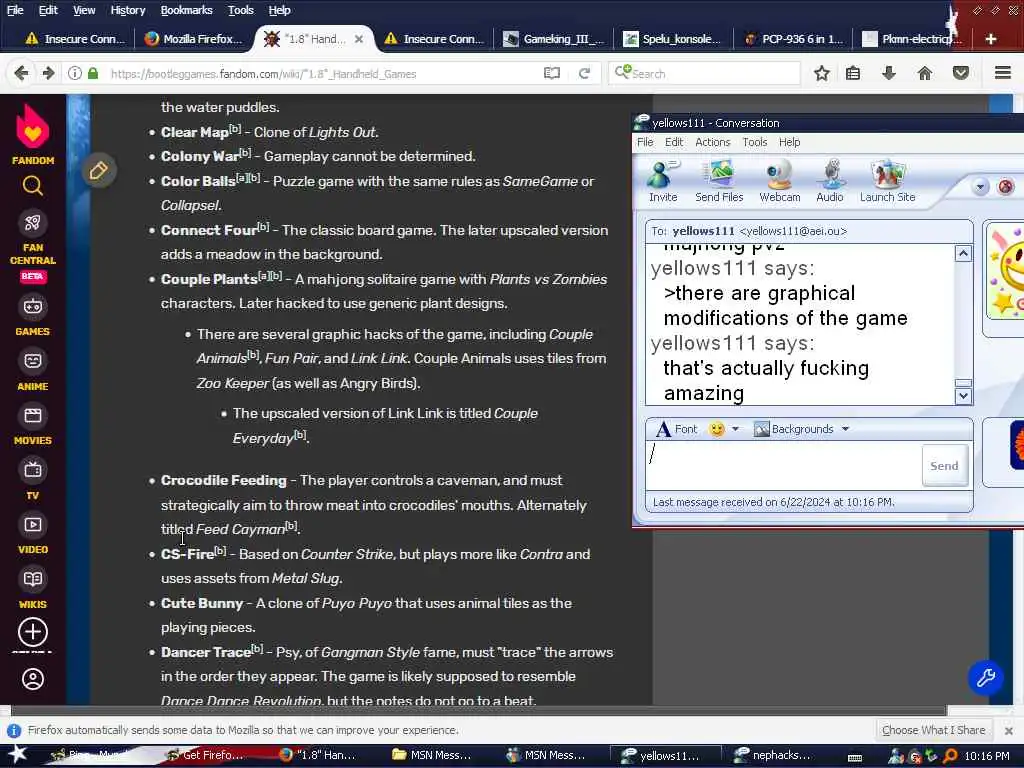This screenshot has height=768, width=1024.
Task: Open the Fandom sidebar search icon
Action: 33,187
